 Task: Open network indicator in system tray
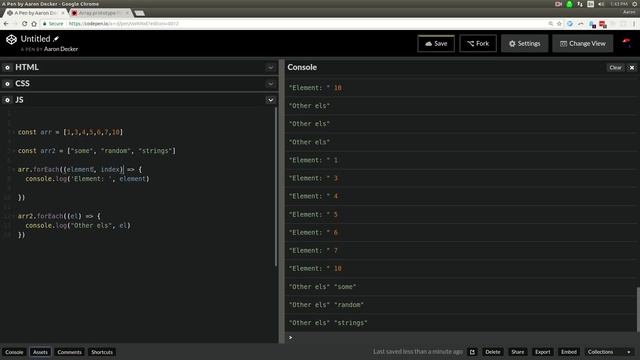580,4
